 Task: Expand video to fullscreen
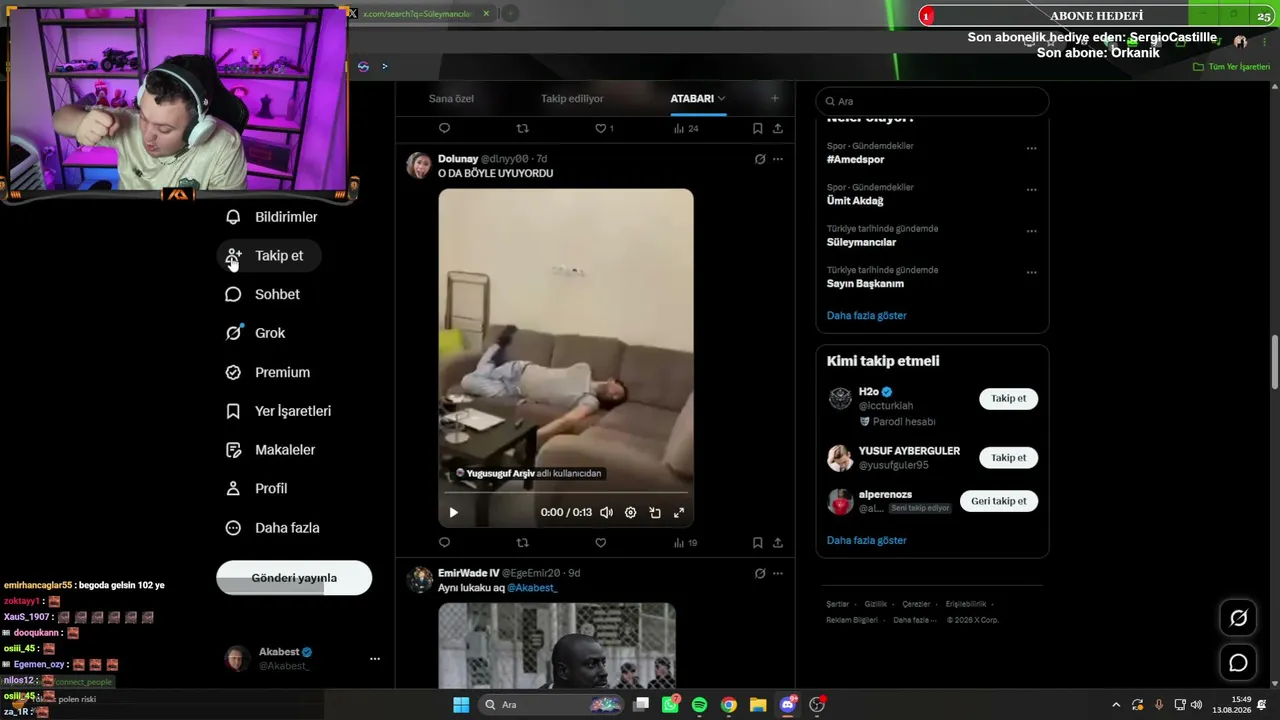tap(679, 513)
